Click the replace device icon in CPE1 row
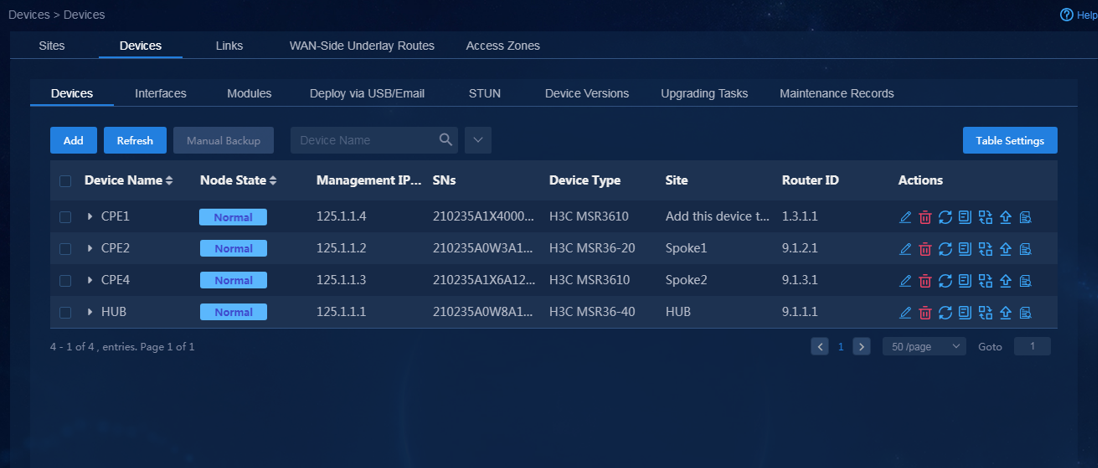The image size is (1098, 468). click(985, 217)
